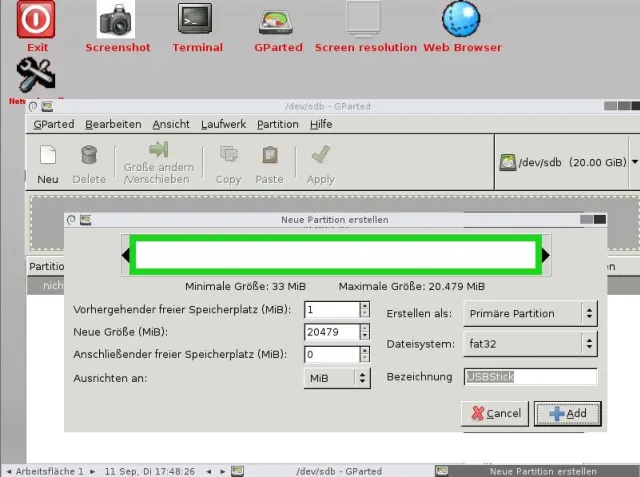Open the Network config wrench icon
The image size is (640, 477).
(x=36, y=73)
